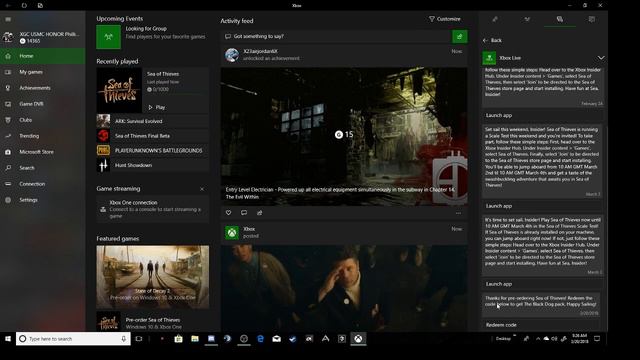Go to Home in the sidebar

click(x=42, y=56)
